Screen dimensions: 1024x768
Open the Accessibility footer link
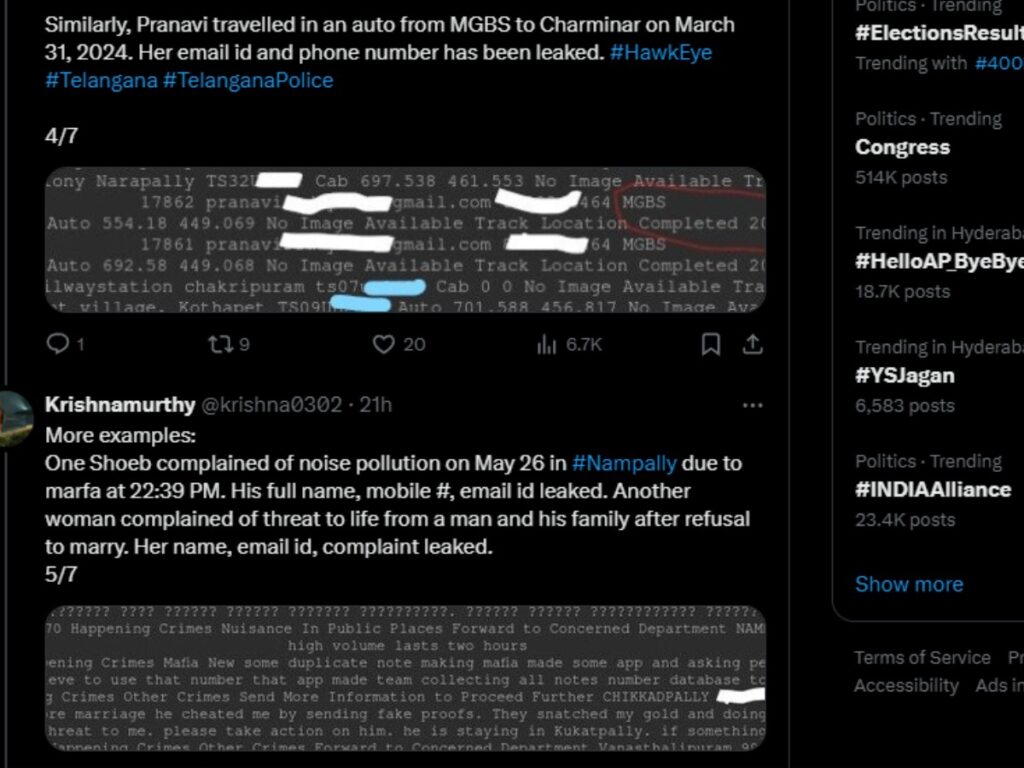(x=906, y=685)
